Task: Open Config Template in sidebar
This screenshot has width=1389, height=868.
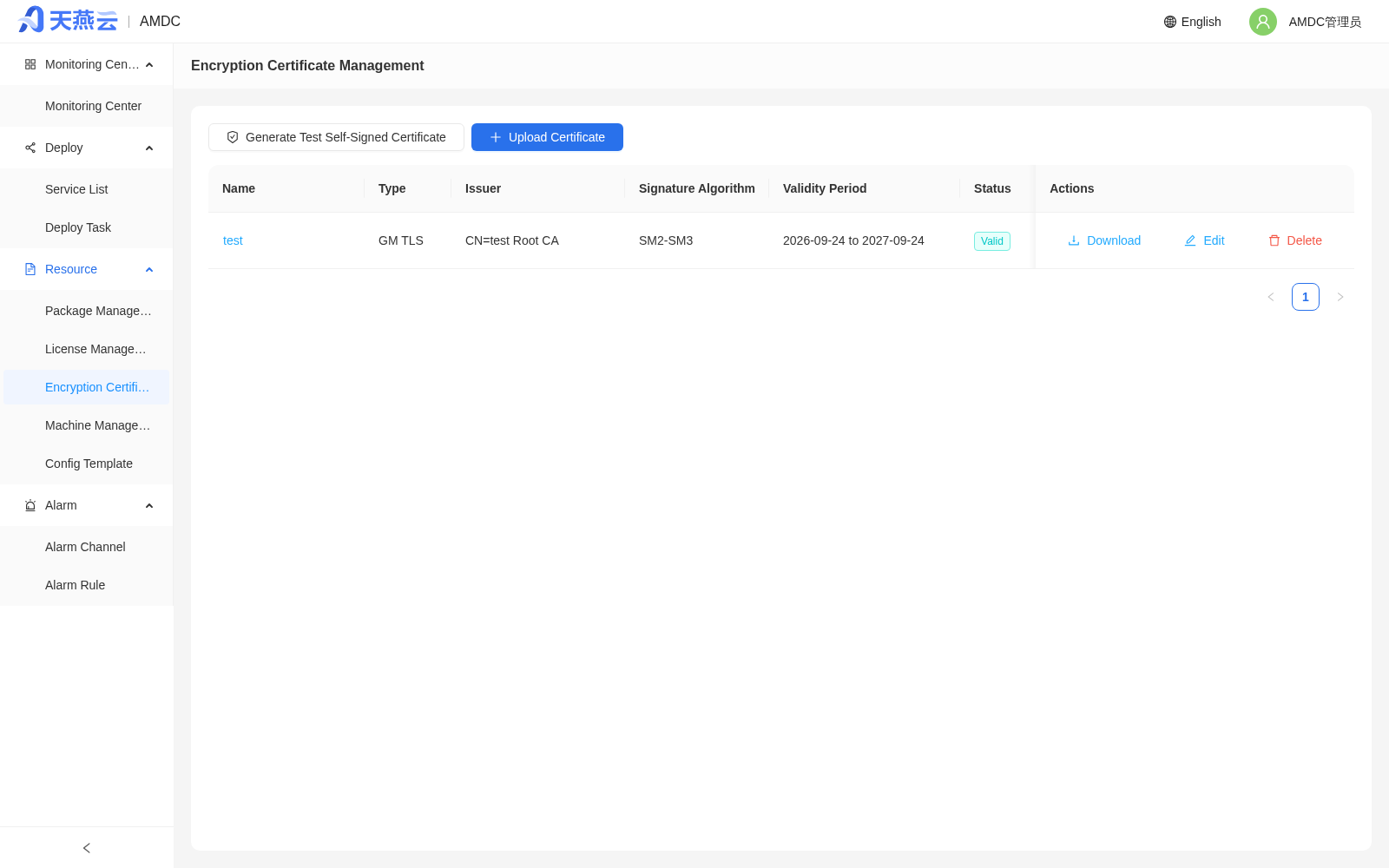Action: coord(87,464)
